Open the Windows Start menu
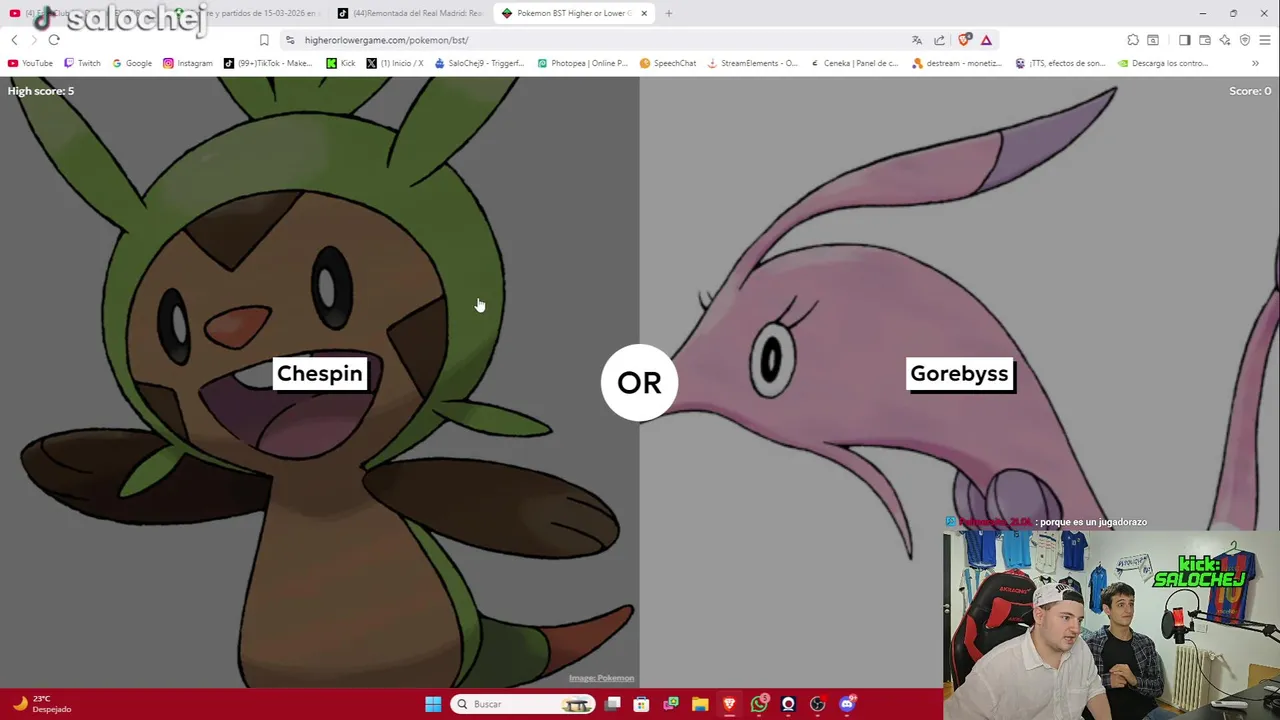The height and width of the screenshot is (720, 1280). 433,704
